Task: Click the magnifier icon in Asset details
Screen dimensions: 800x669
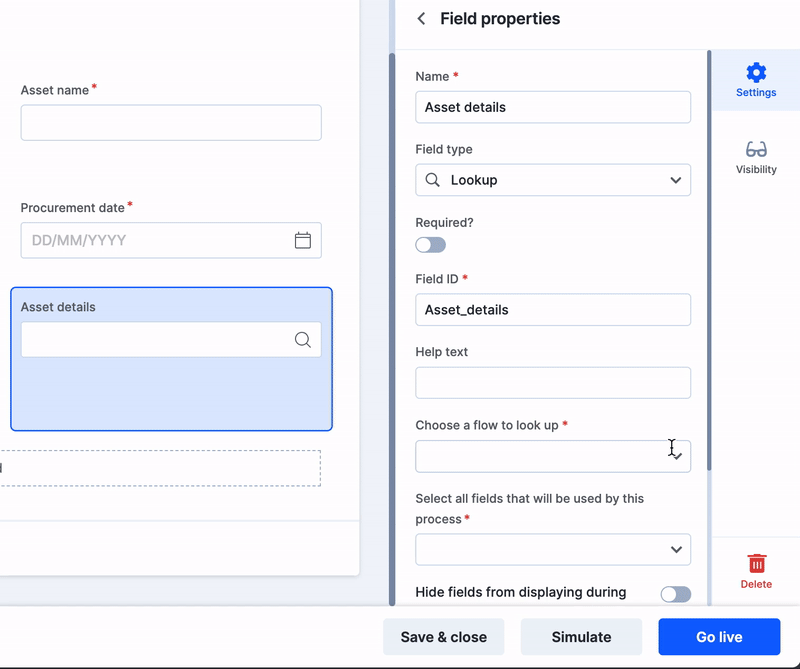Action: [x=303, y=339]
